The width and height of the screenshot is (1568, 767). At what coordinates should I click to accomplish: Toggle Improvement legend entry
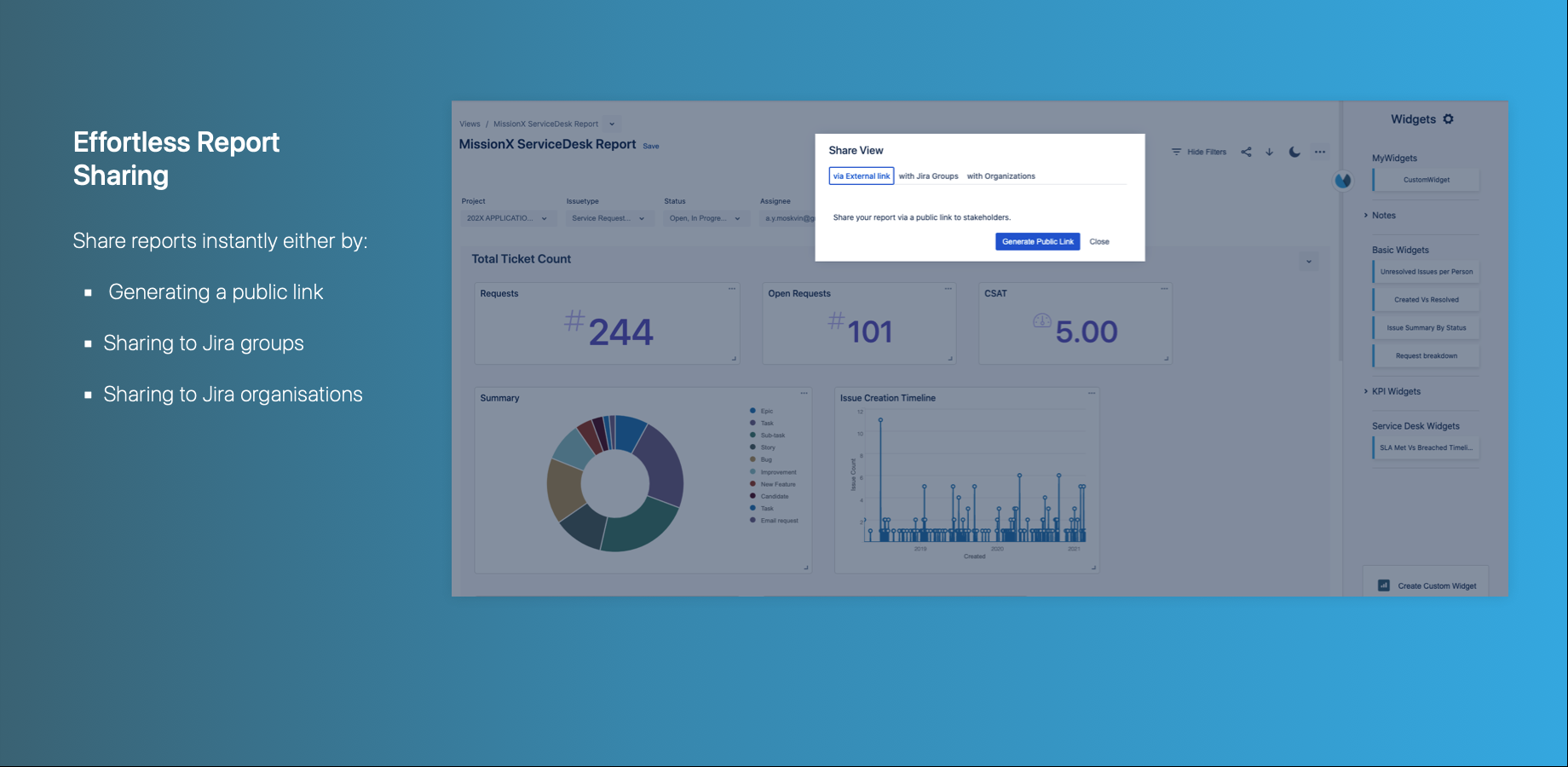(x=773, y=472)
